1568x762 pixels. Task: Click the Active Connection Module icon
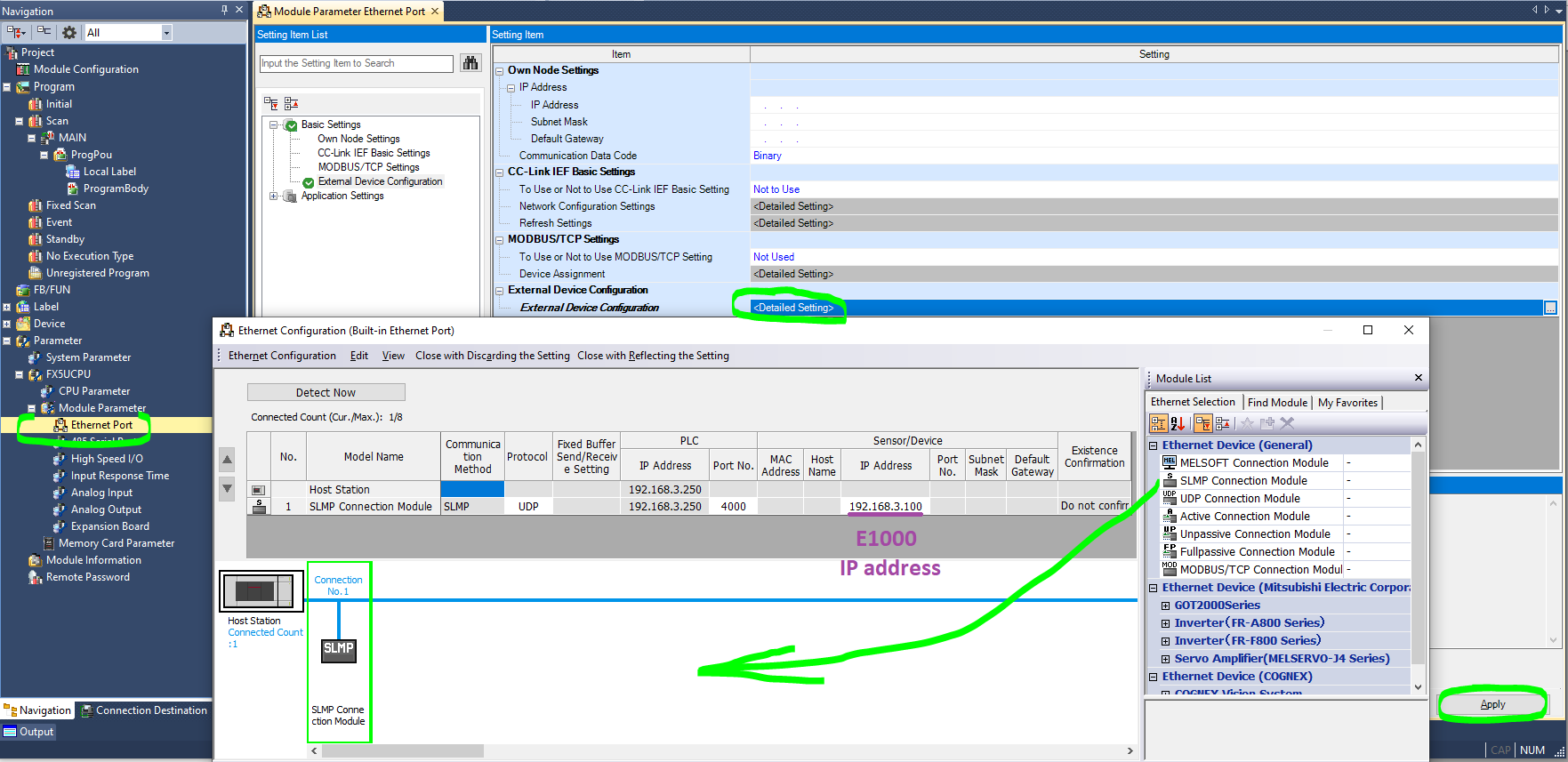(x=1170, y=516)
